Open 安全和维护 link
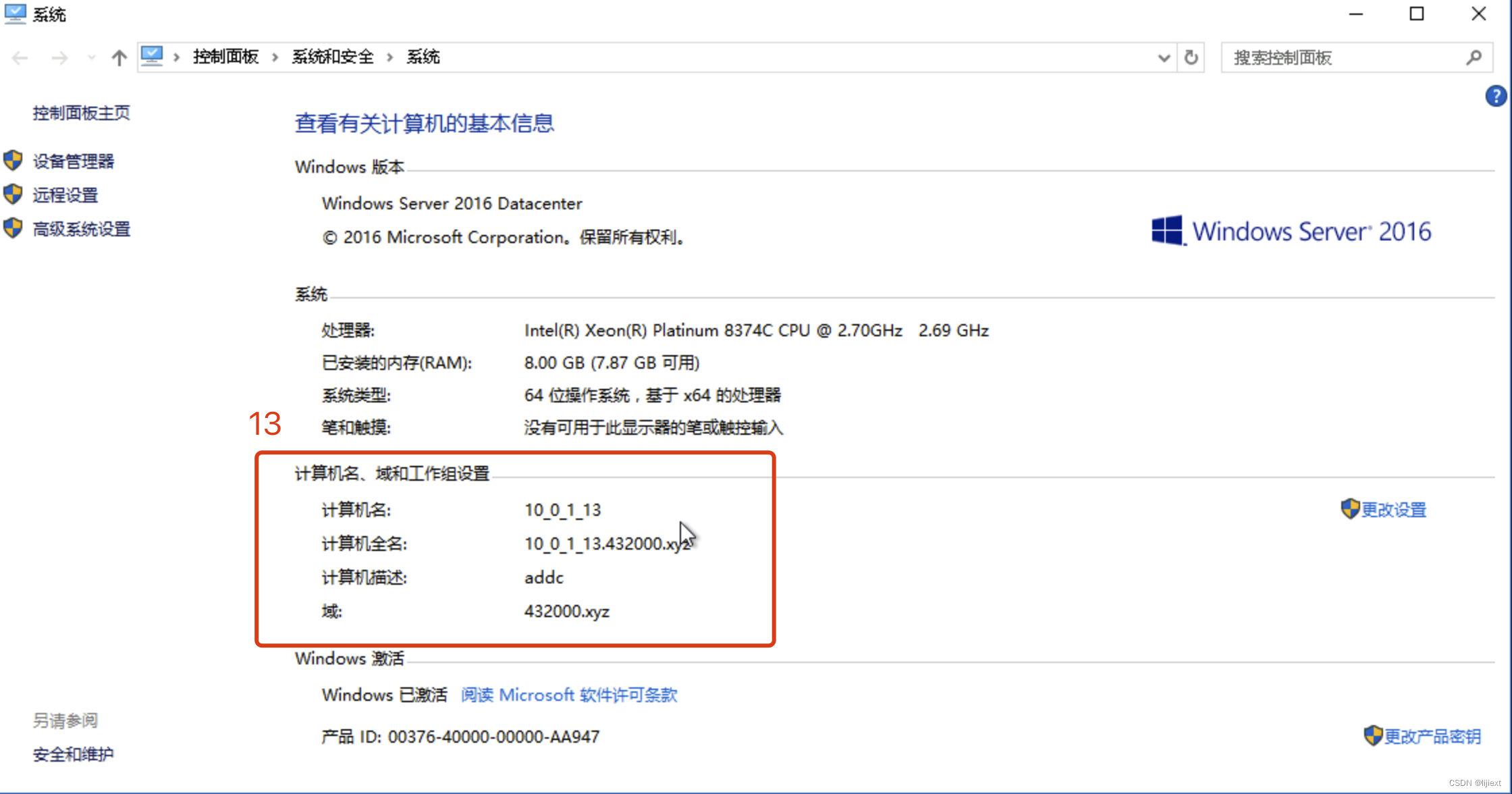The height and width of the screenshot is (794, 1512). (74, 754)
